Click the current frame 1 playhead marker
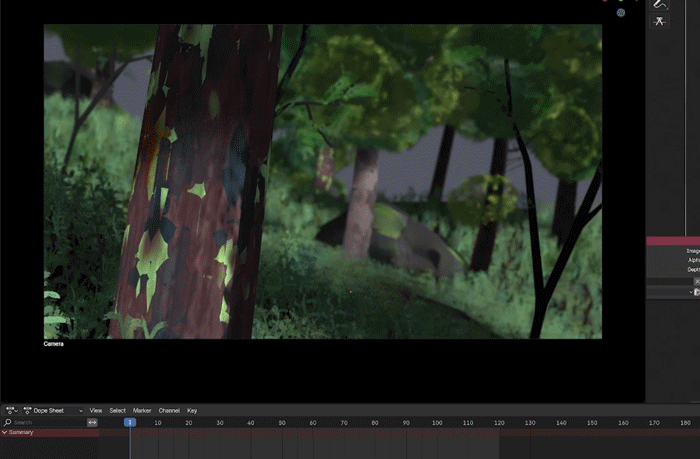This screenshot has height=459, width=700. click(129, 422)
